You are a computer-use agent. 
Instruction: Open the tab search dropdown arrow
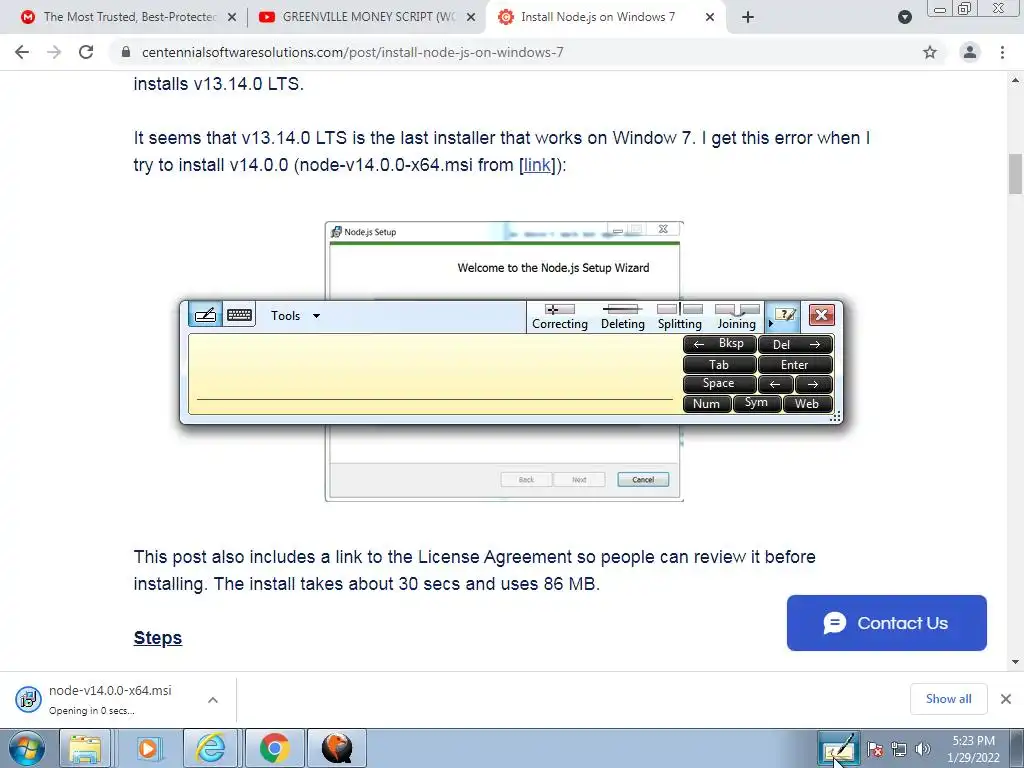[904, 17]
